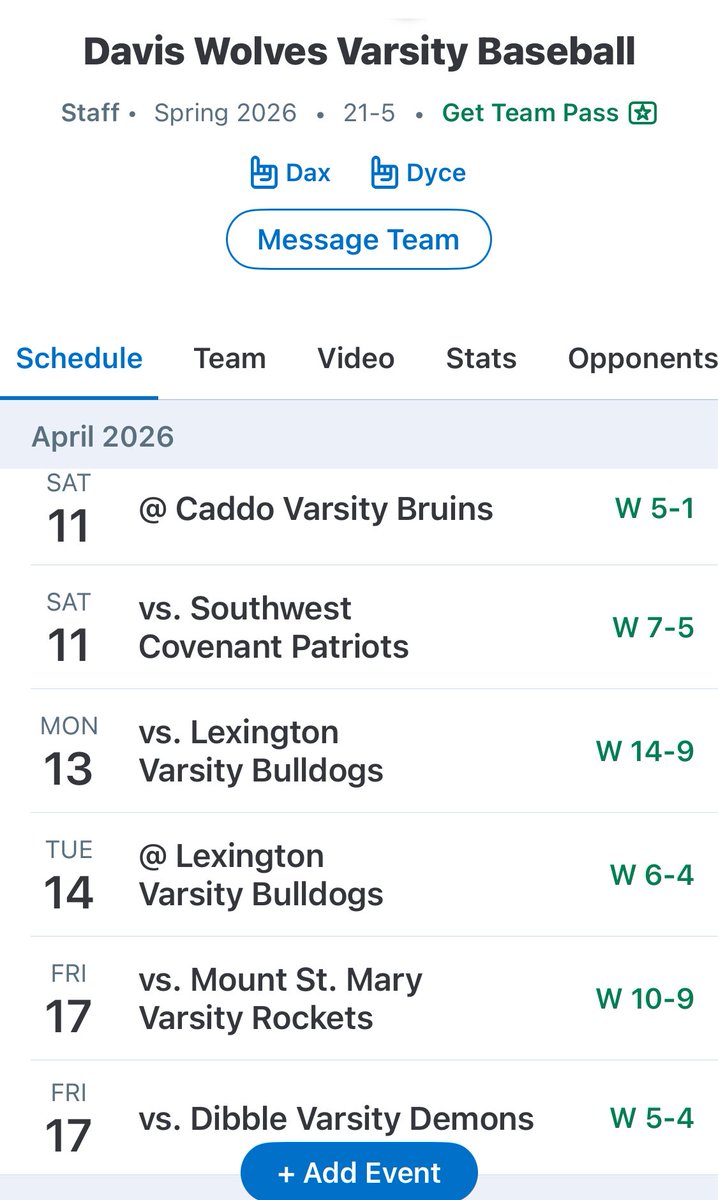Switch to the Team tab
Screen dimensions: 718x1200
coord(230,358)
